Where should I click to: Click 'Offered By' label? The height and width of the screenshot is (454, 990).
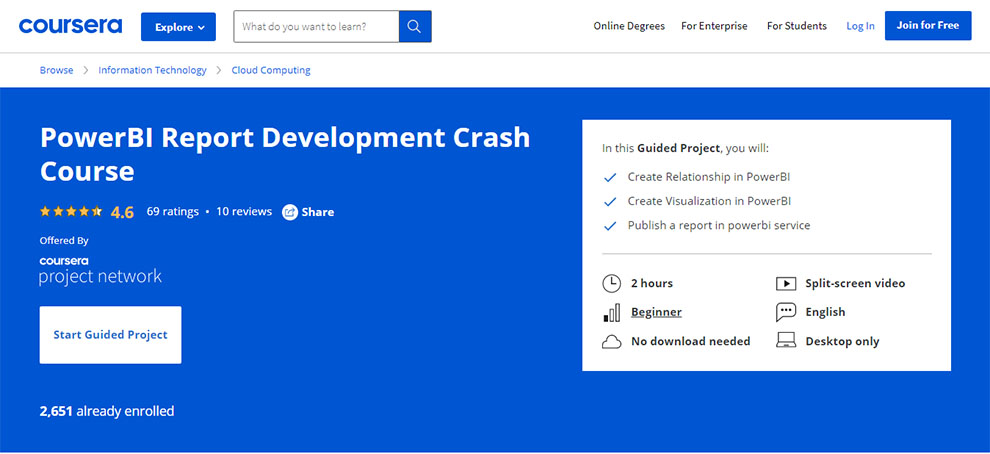click(64, 241)
